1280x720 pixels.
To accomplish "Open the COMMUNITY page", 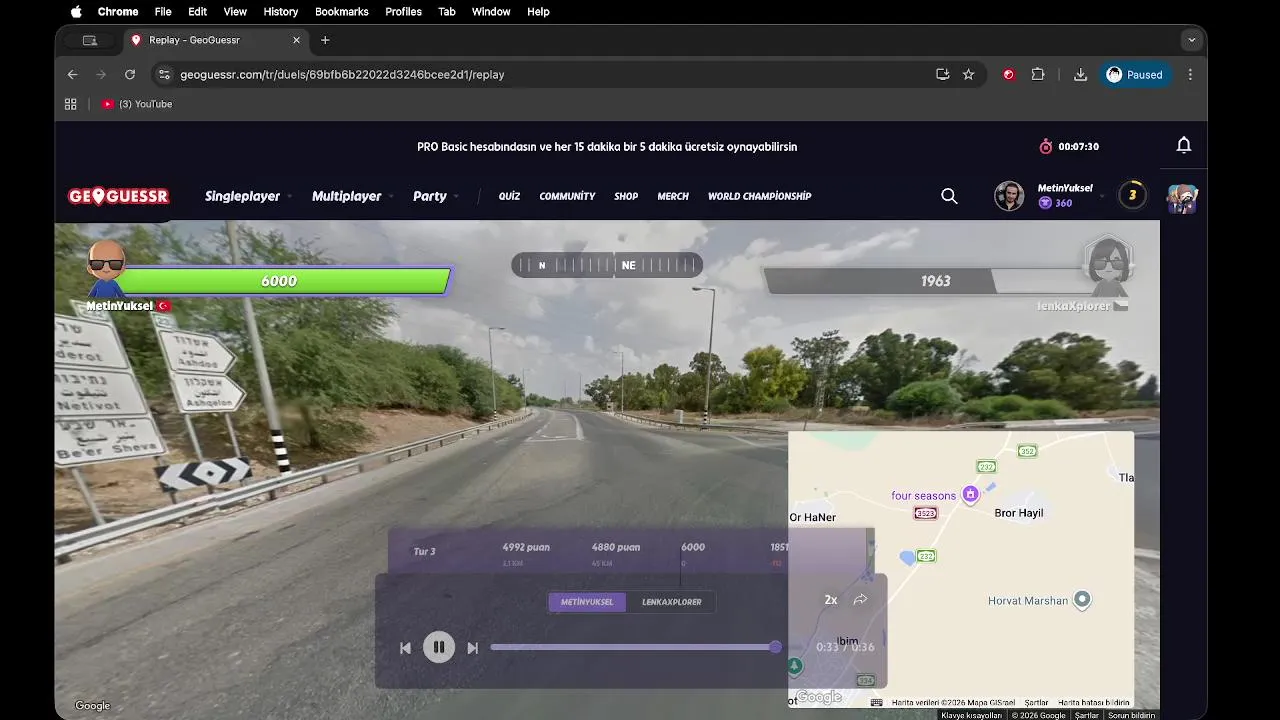I will tap(567, 196).
